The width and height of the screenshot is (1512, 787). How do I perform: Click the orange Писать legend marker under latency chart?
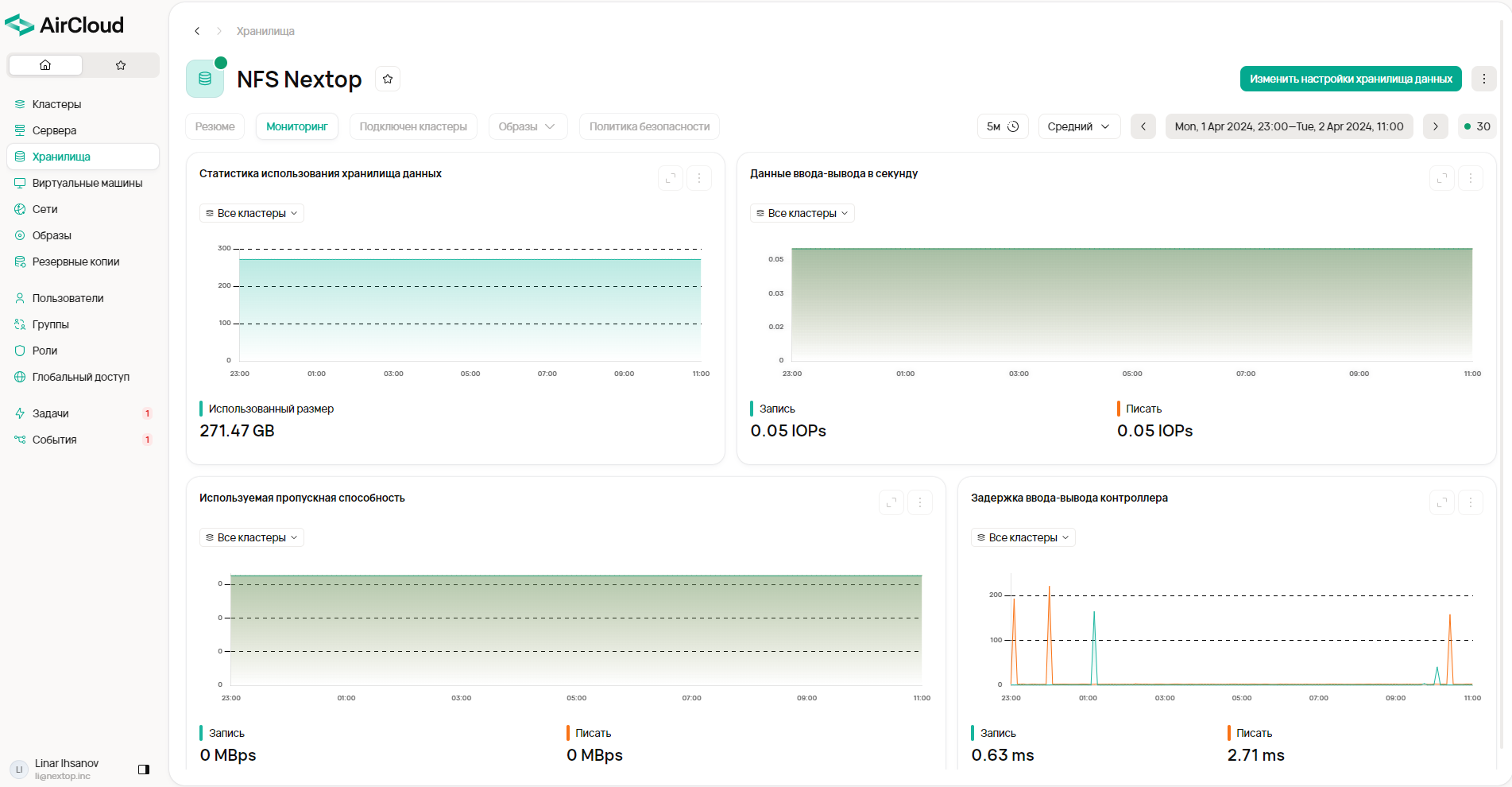[1229, 733]
